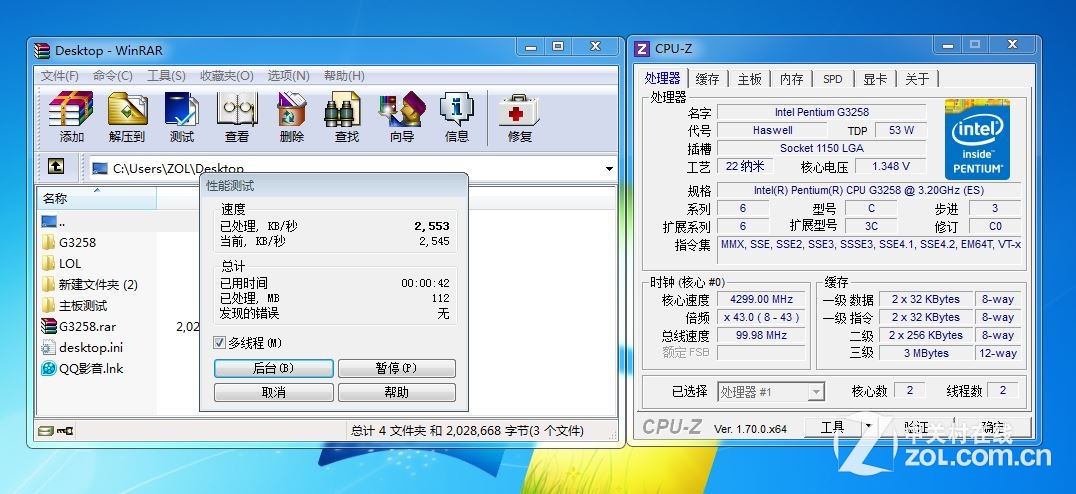Click the LOL folder icon
Screen dimensions: 1076x494
pos(48,263)
